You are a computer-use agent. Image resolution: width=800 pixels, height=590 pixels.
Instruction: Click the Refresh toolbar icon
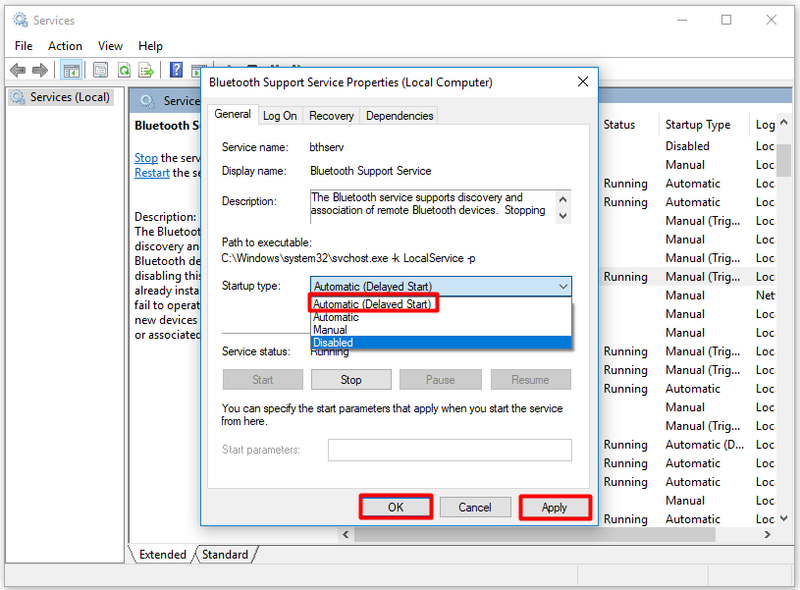pyautogui.click(x=124, y=70)
